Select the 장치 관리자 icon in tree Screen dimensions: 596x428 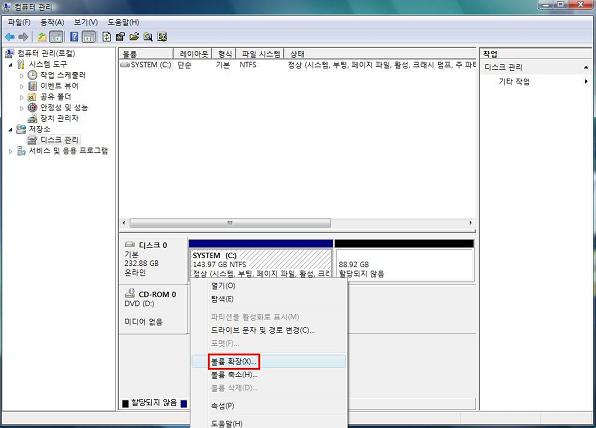(x=33, y=118)
